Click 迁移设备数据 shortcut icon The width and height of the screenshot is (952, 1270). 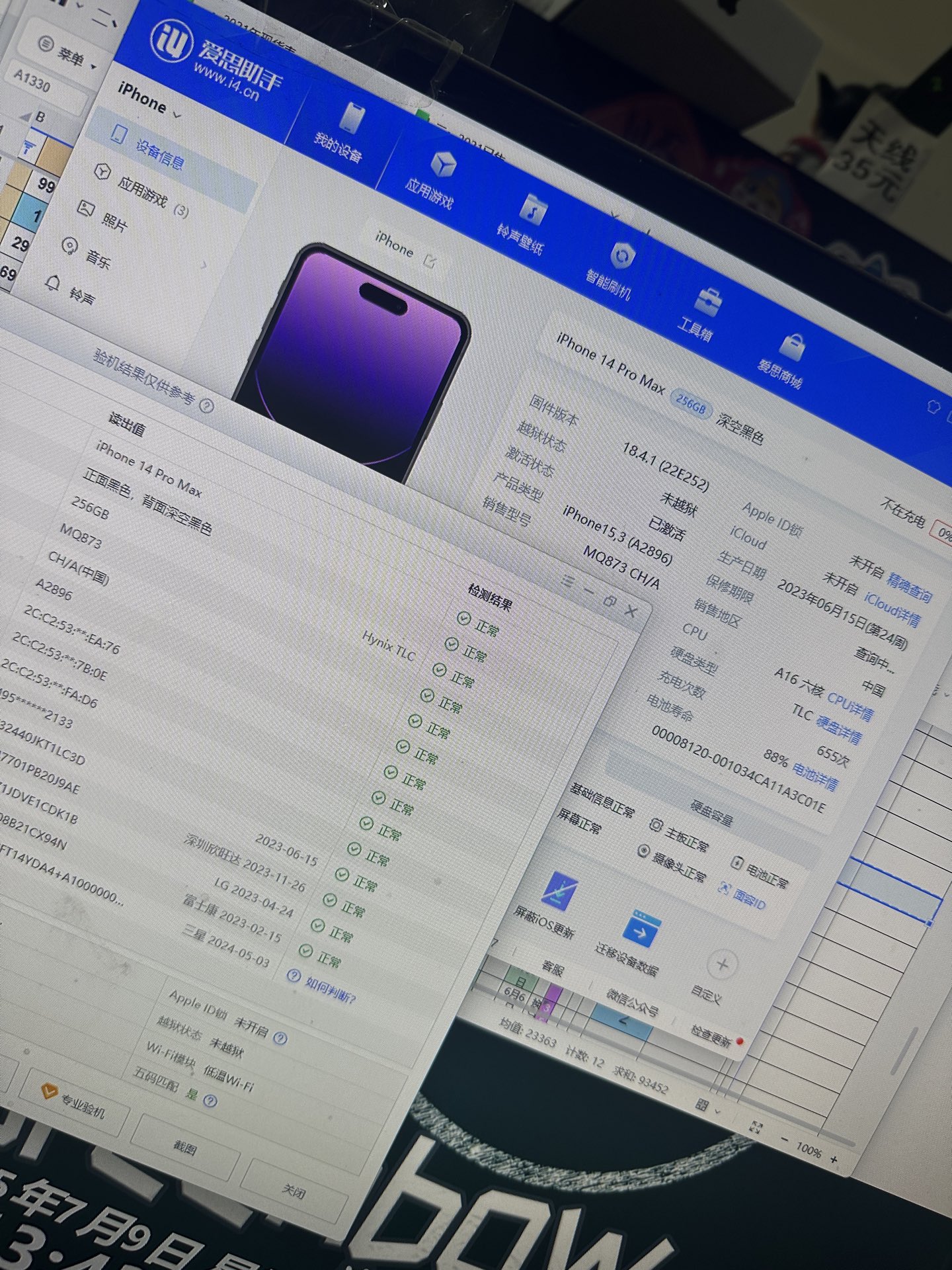(x=641, y=930)
